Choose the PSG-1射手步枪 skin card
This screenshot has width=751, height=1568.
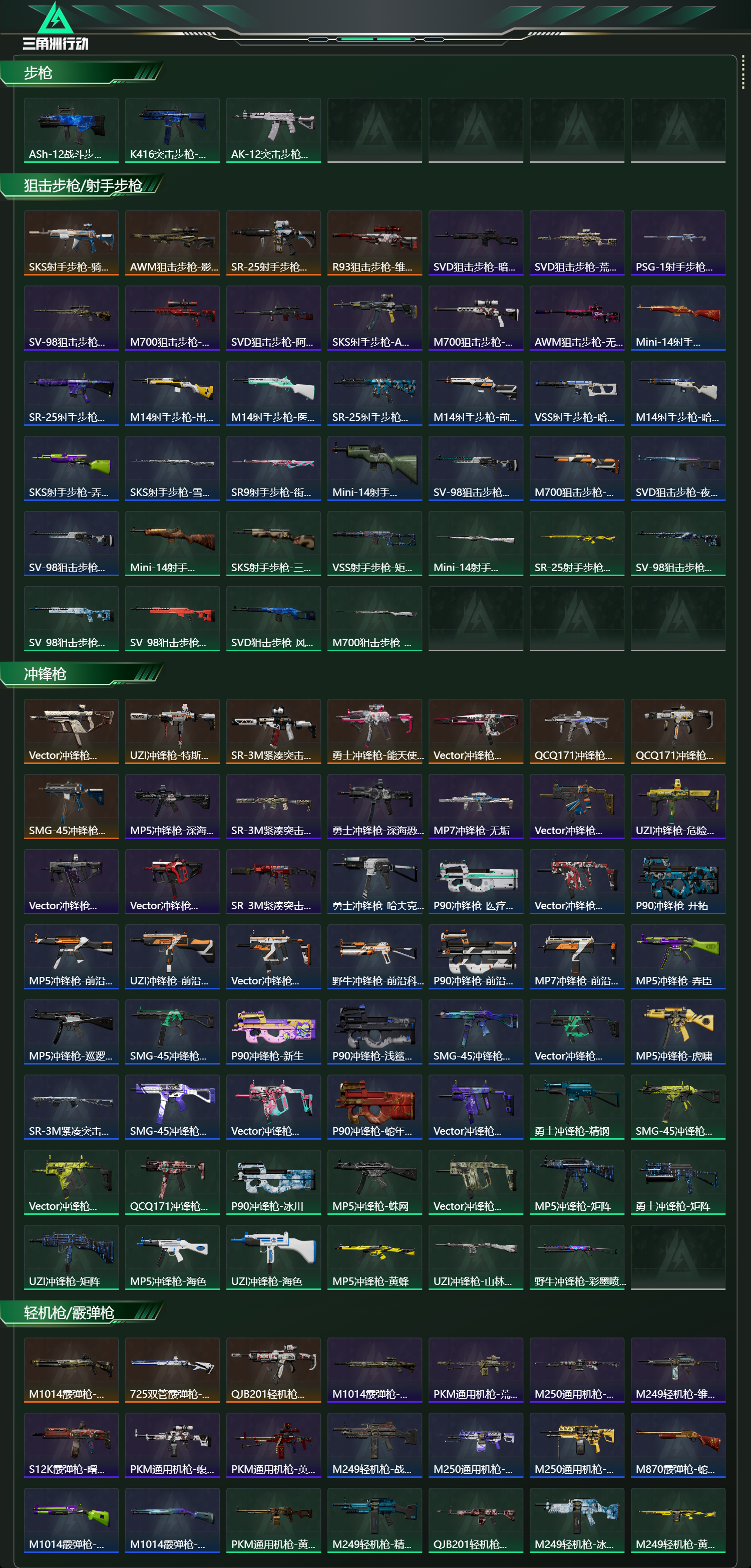click(x=678, y=243)
